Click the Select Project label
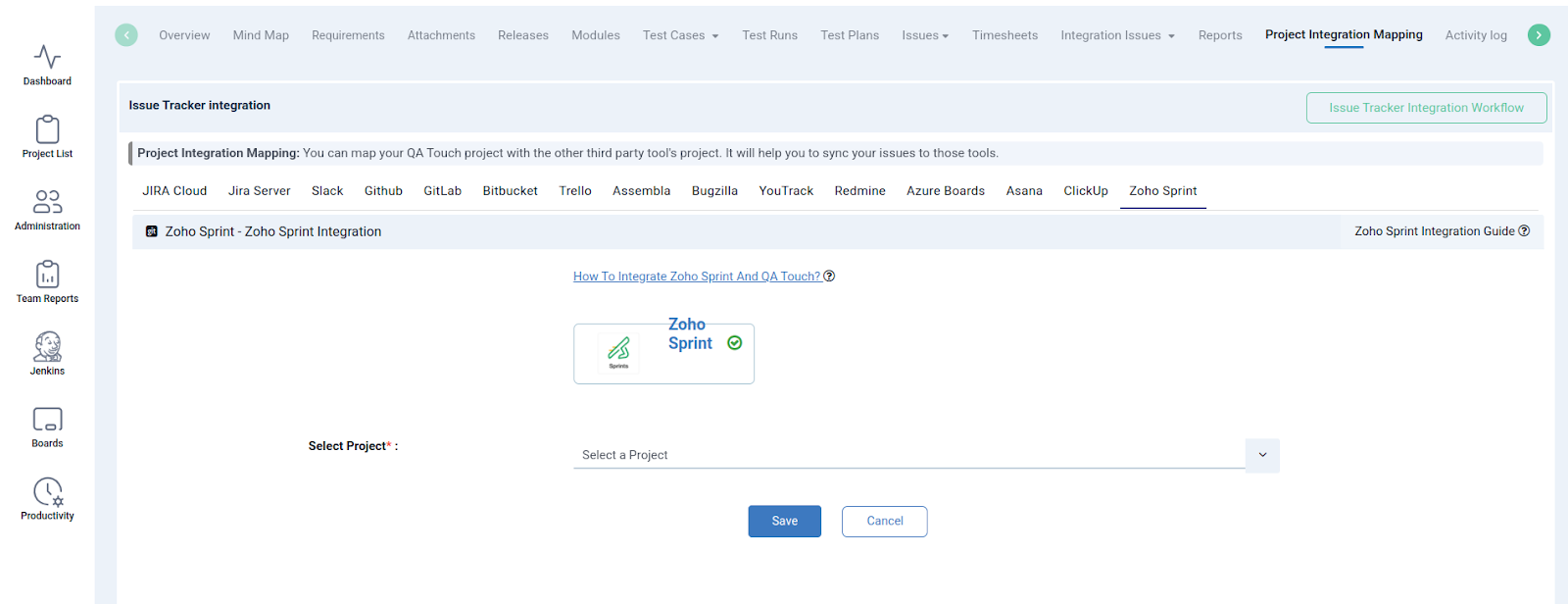This screenshot has height=604, width=1568. (x=353, y=446)
